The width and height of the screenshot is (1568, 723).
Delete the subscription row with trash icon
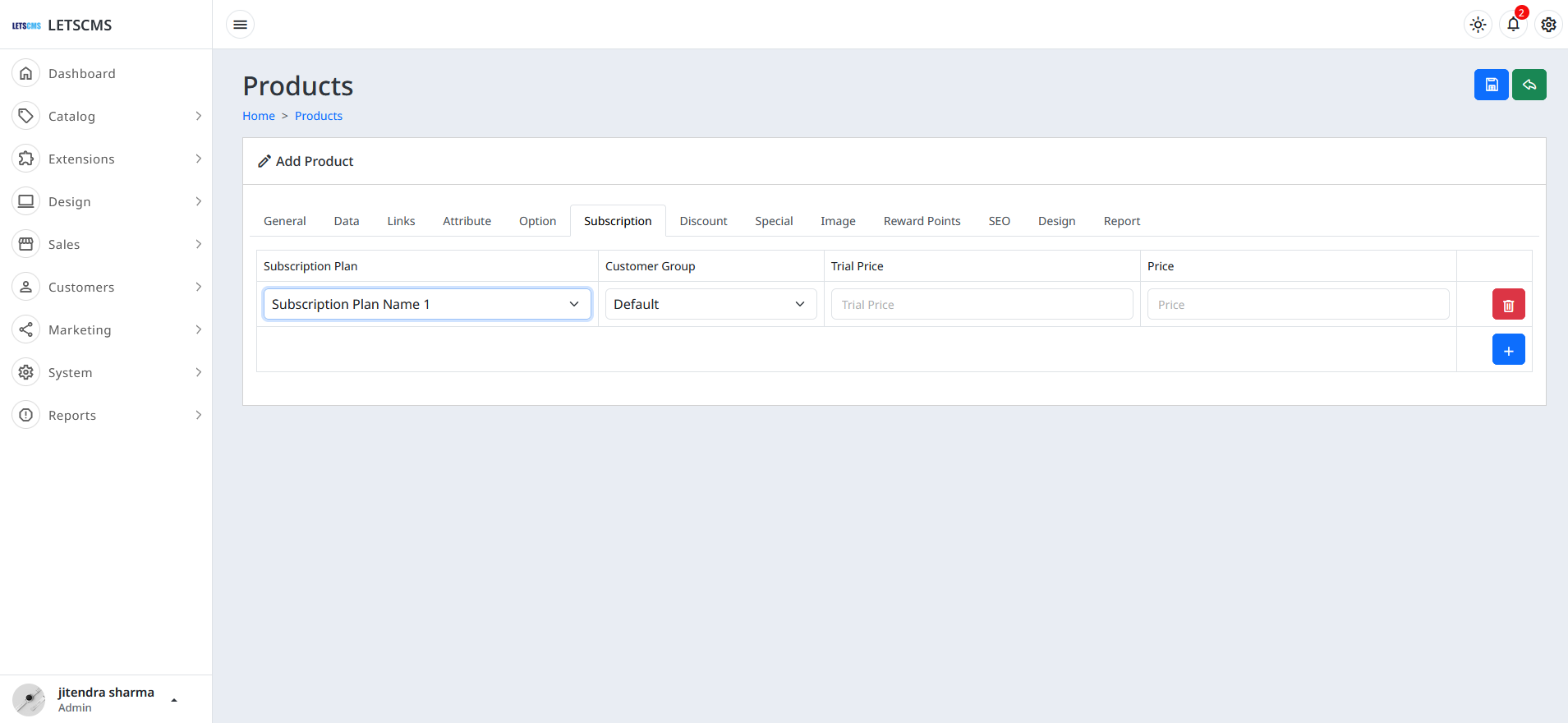click(x=1508, y=305)
